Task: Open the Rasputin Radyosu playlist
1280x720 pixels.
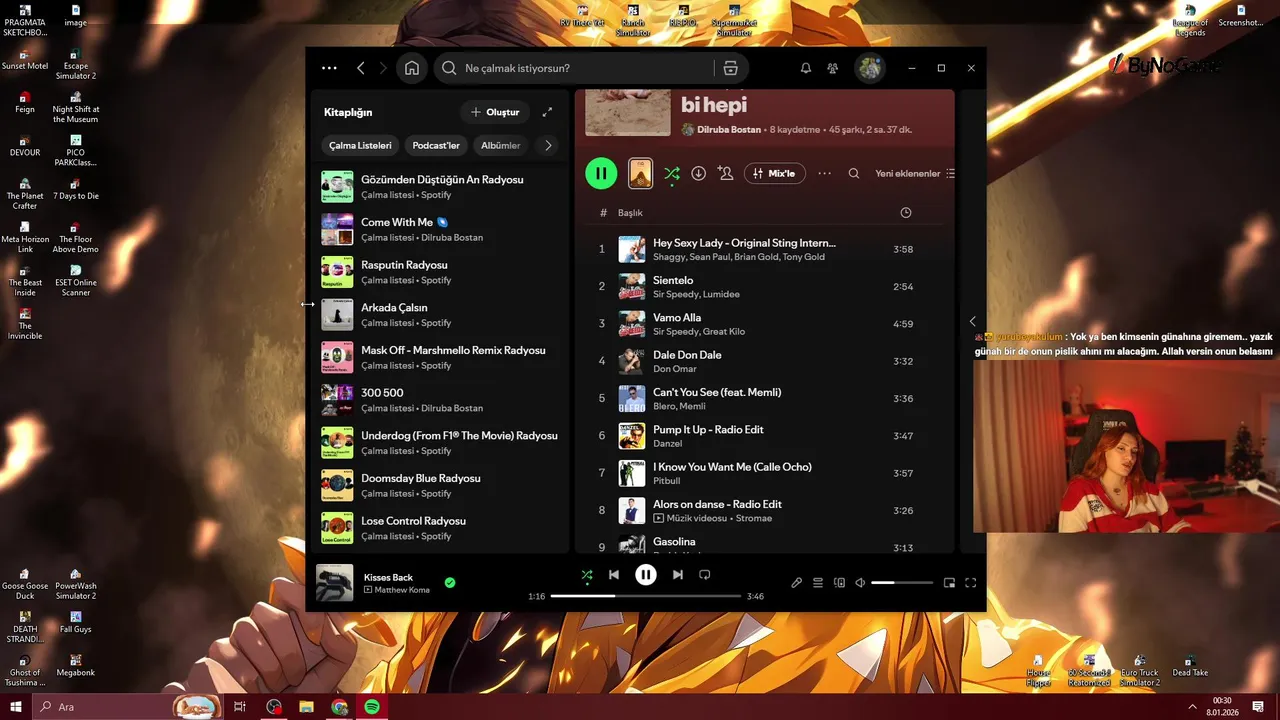Action: tap(440, 272)
